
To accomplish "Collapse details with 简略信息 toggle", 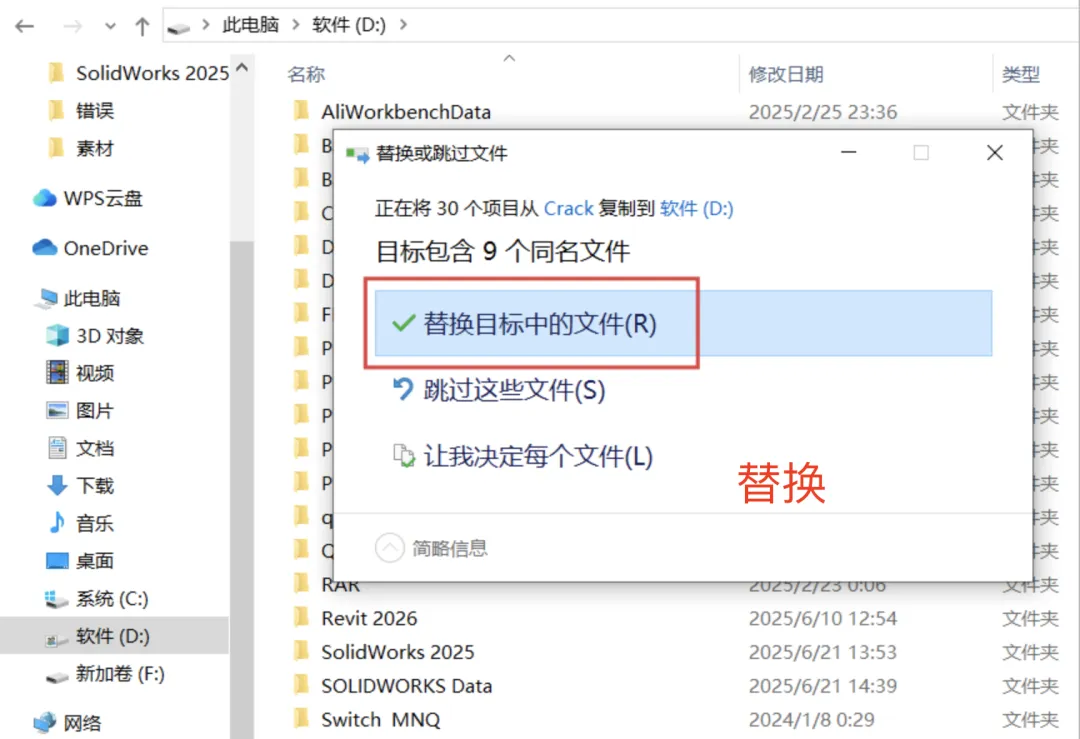I will pyautogui.click(x=432, y=548).
